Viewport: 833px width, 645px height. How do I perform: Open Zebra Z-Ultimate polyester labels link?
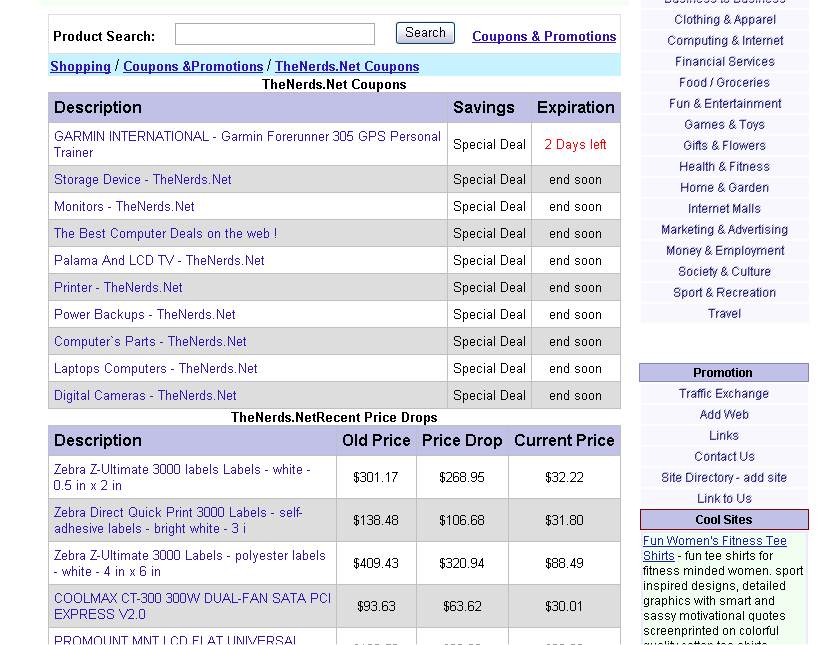click(190, 564)
